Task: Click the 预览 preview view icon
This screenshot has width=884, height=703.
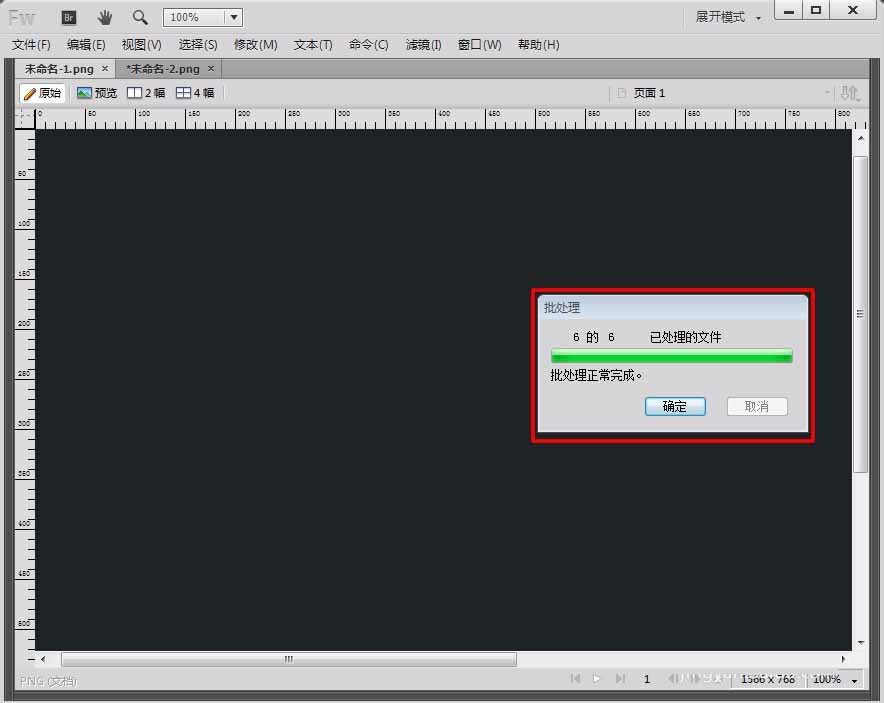Action: (x=96, y=92)
